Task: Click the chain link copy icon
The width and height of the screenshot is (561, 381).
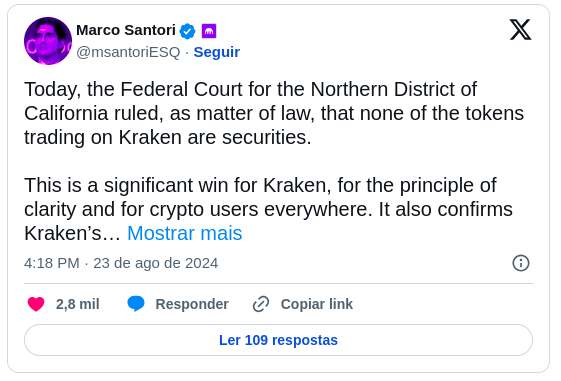Action: click(261, 304)
